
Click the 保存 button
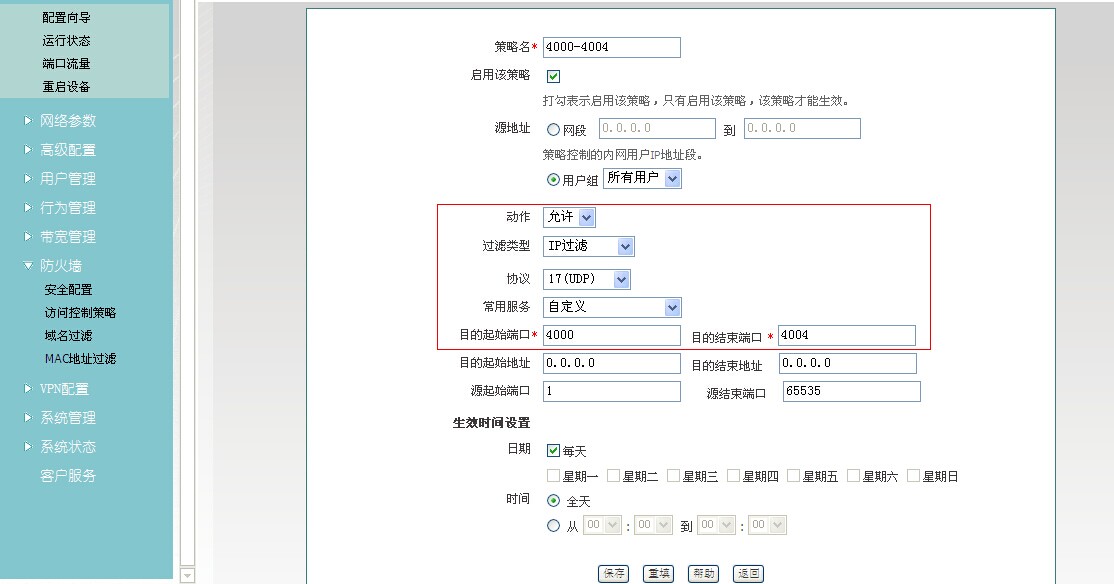[613, 573]
